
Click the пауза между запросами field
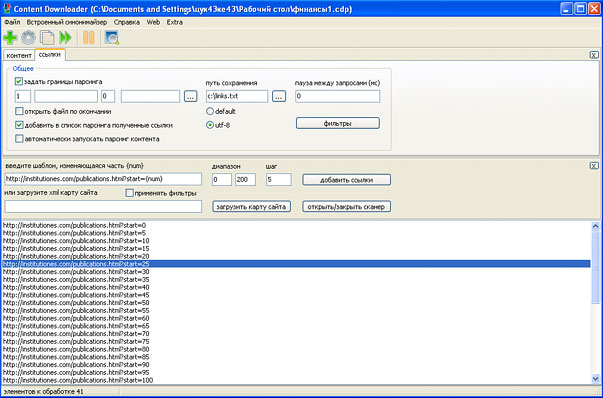pos(338,96)
